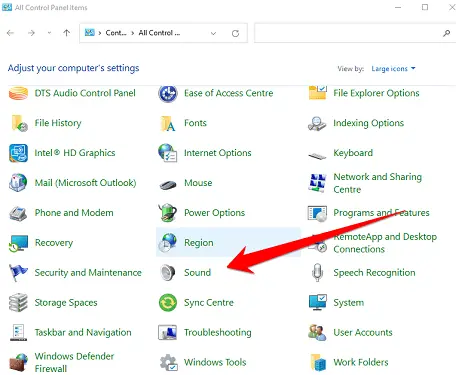Expand the View by Large icons dropdown
Screen dimensions: 456x375
(393, 69)
